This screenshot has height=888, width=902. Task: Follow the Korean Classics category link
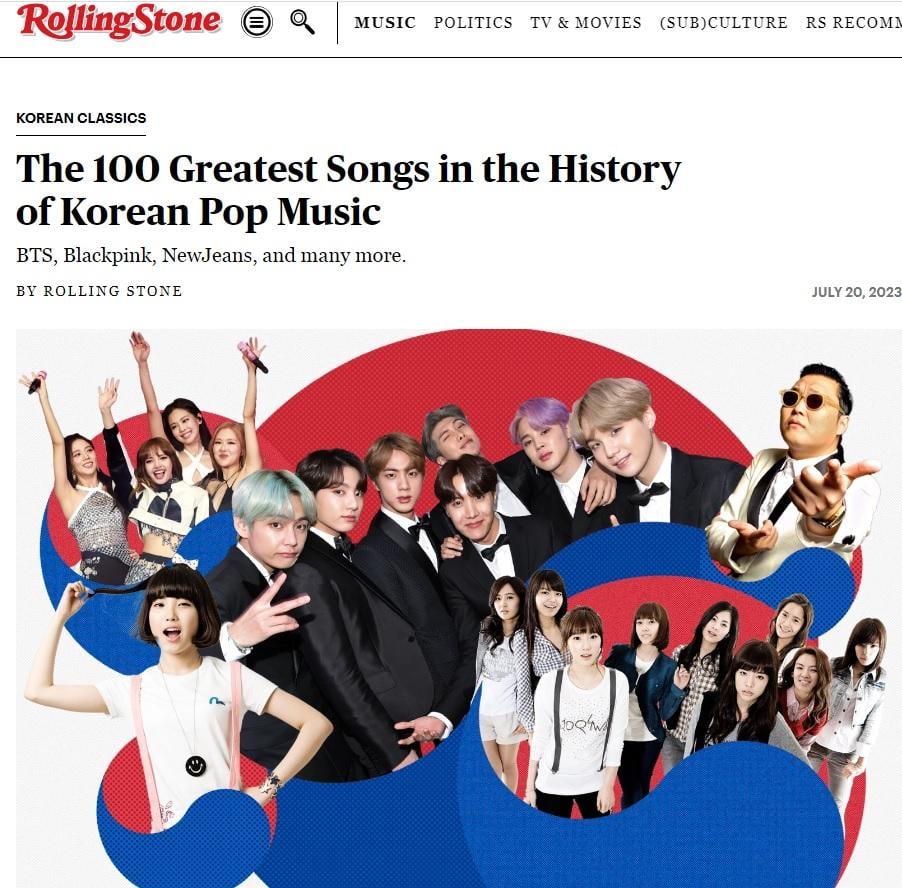pyautogui.click(x=81, y=118)
